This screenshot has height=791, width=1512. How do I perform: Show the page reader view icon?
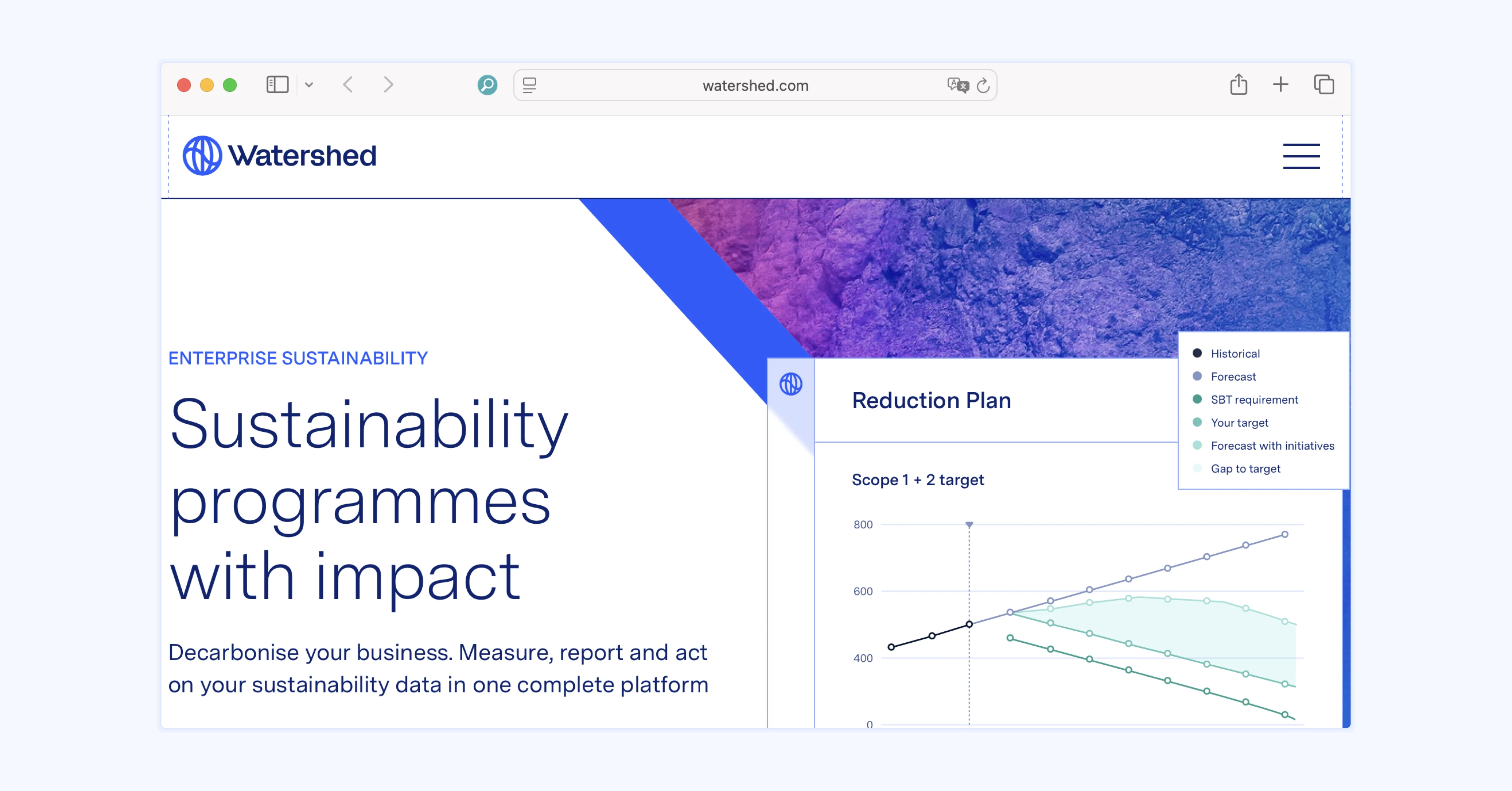529,85
